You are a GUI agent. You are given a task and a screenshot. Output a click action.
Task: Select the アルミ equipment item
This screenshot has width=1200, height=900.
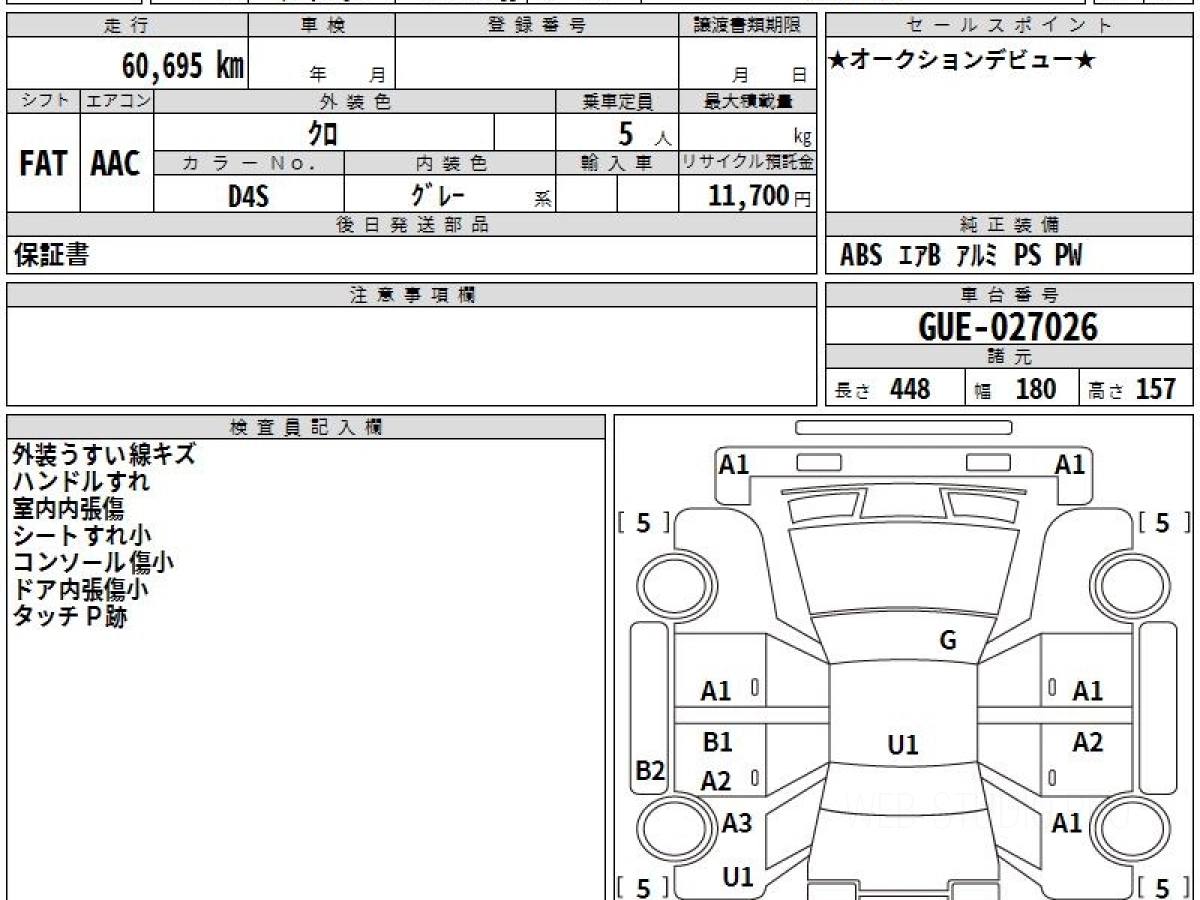point(977,256)
